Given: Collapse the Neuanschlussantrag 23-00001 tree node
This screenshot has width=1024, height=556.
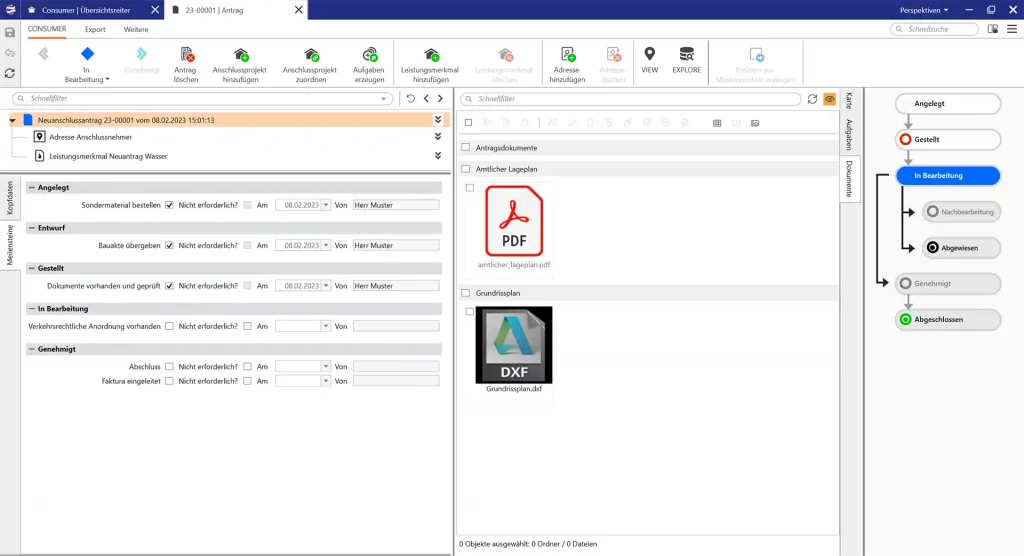Looking at the screenshot, I should click(12, 120).
